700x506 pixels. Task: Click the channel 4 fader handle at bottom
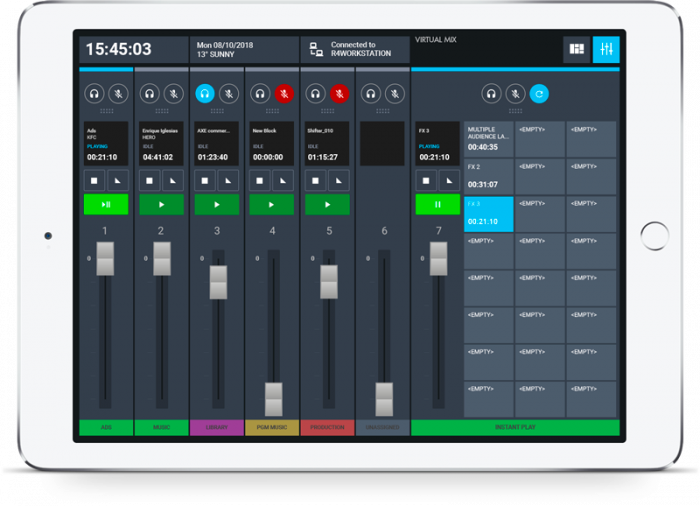(x=274, y=399)
